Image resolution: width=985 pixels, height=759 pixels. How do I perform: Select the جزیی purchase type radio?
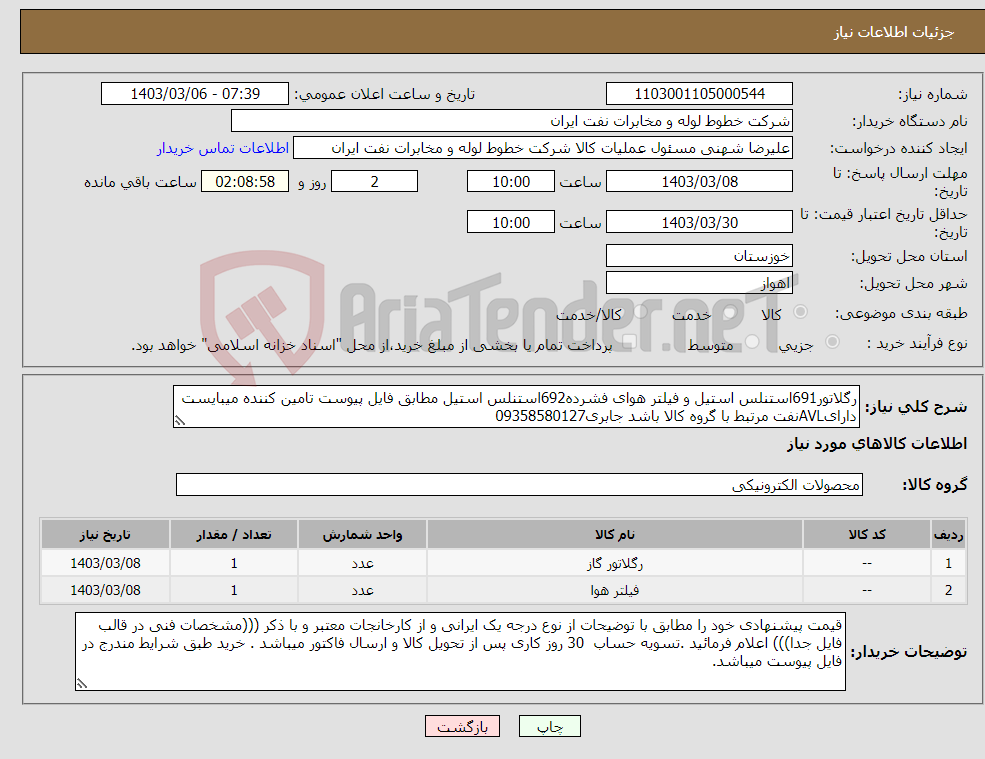[832, 342]
